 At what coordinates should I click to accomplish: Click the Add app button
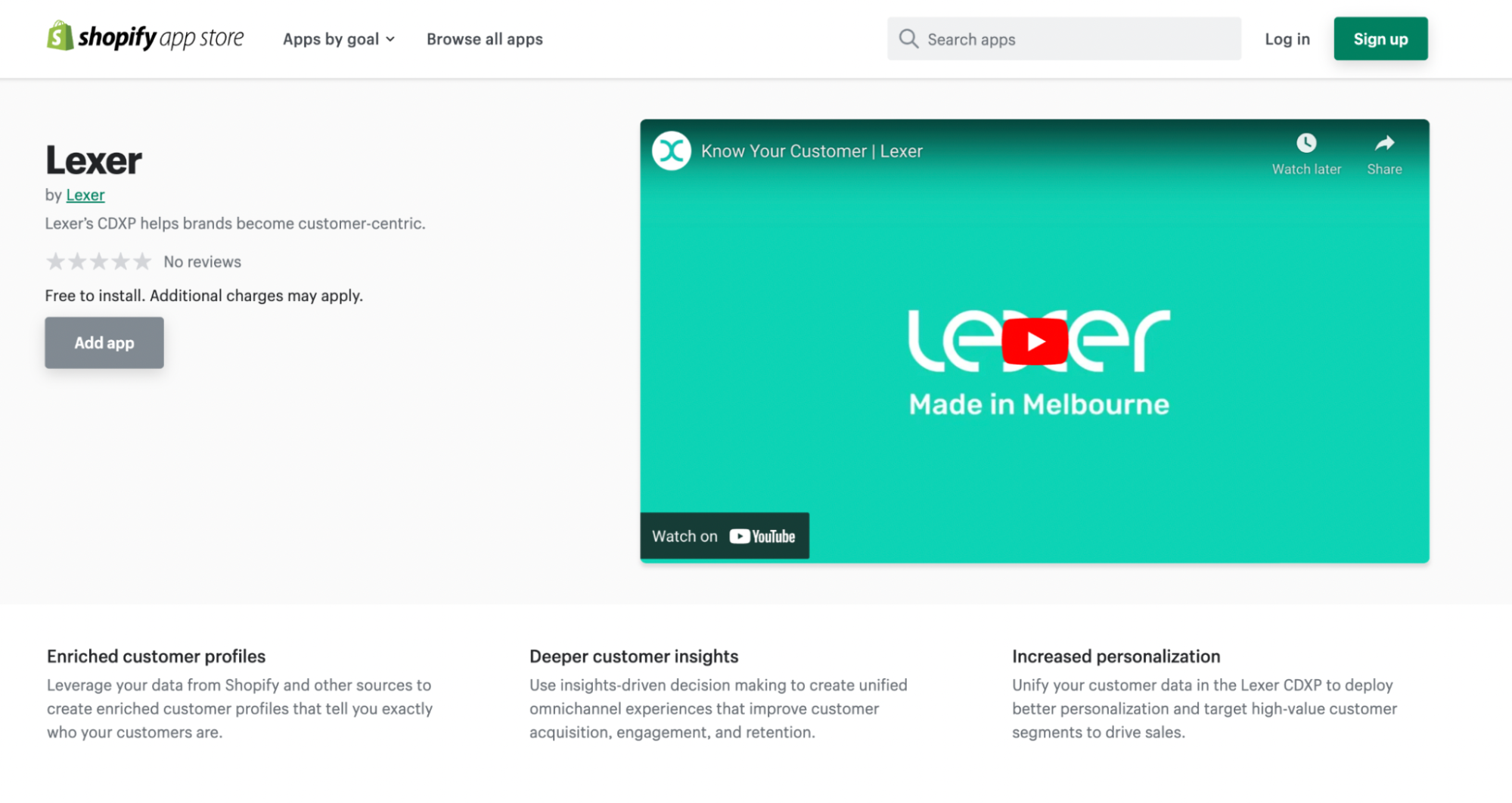tap(104, 343)
